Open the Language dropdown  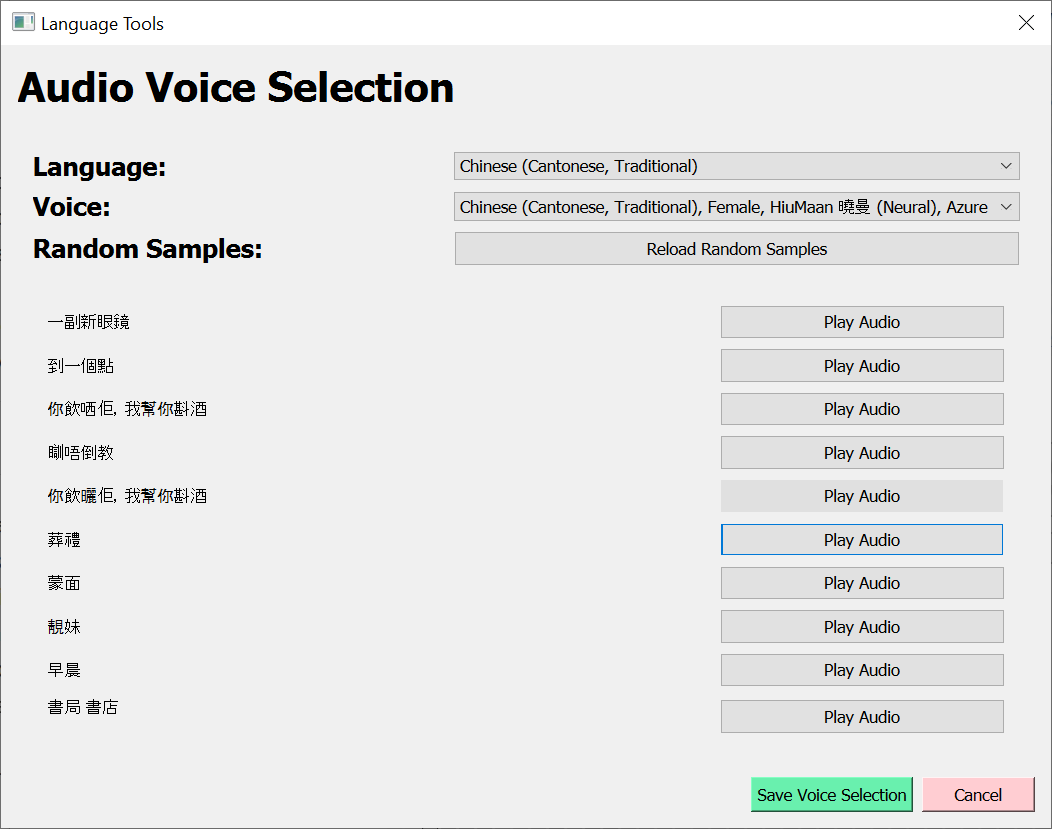pyautogui.click(x=736, y=166)
